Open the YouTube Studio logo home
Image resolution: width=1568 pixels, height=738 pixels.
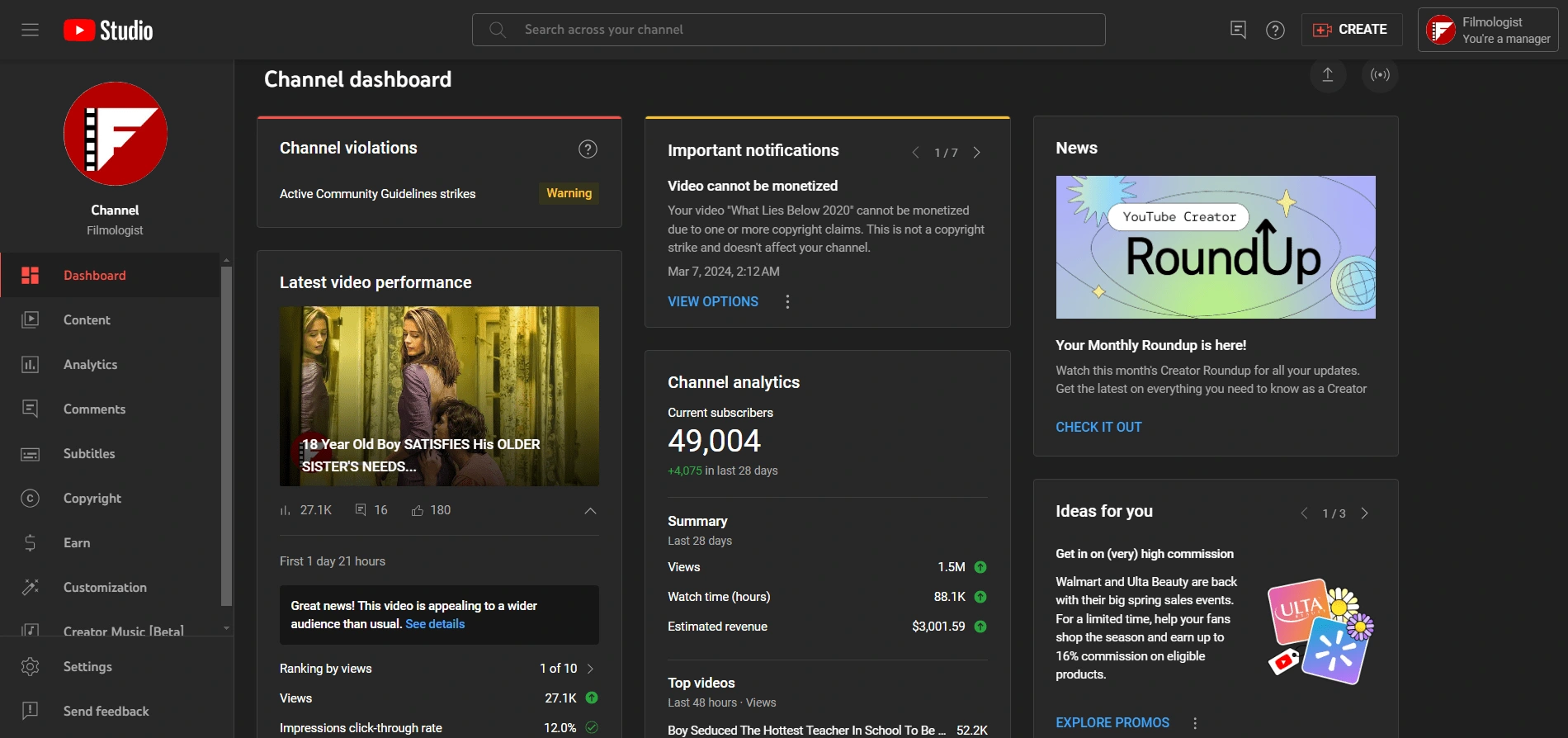point(109,31)
